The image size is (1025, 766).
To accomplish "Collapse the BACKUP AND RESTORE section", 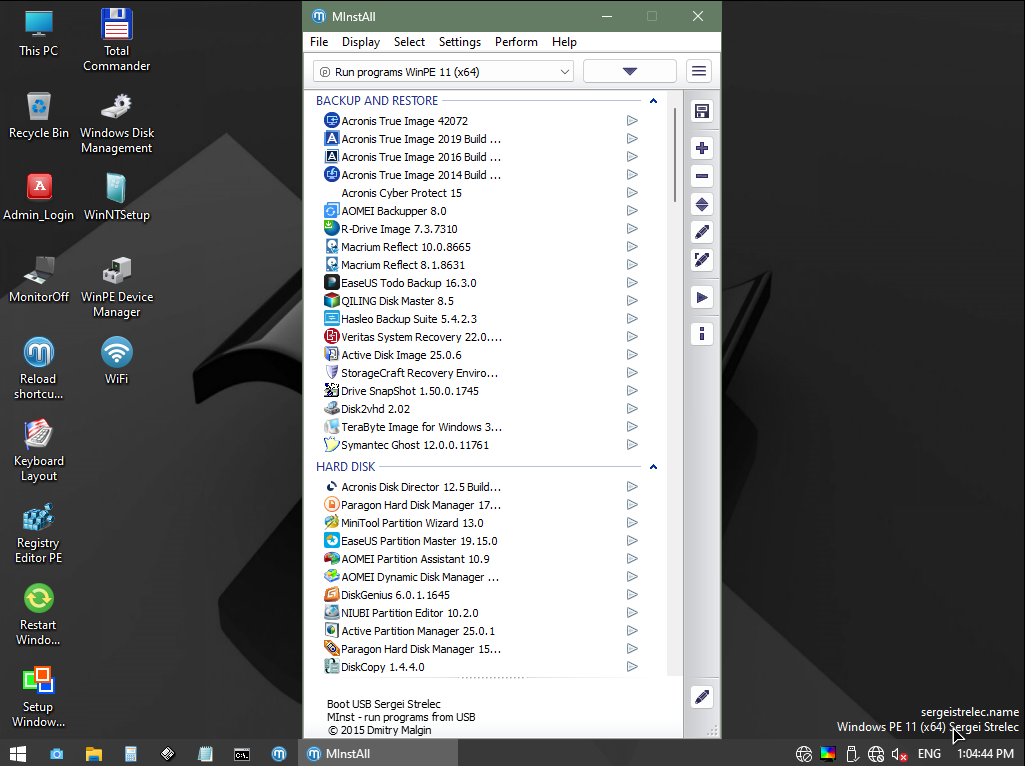I will pyautogui.click(x=653, y=101).
